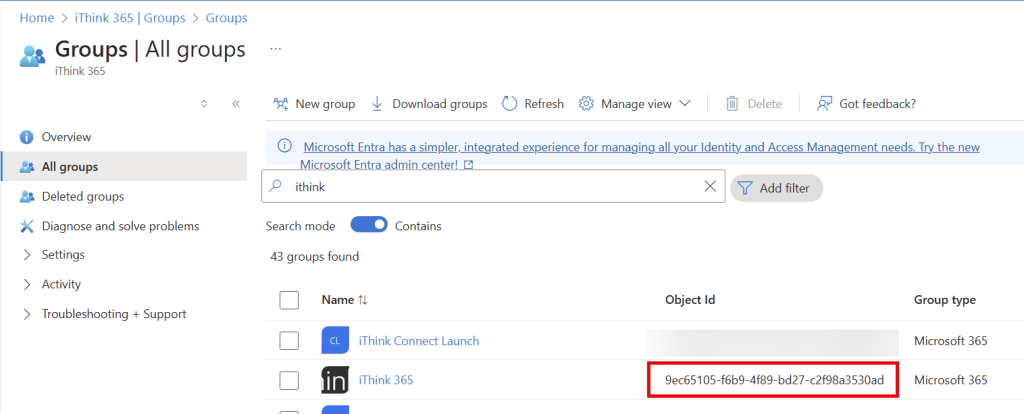Click the Download groups icon

(377, 104)
